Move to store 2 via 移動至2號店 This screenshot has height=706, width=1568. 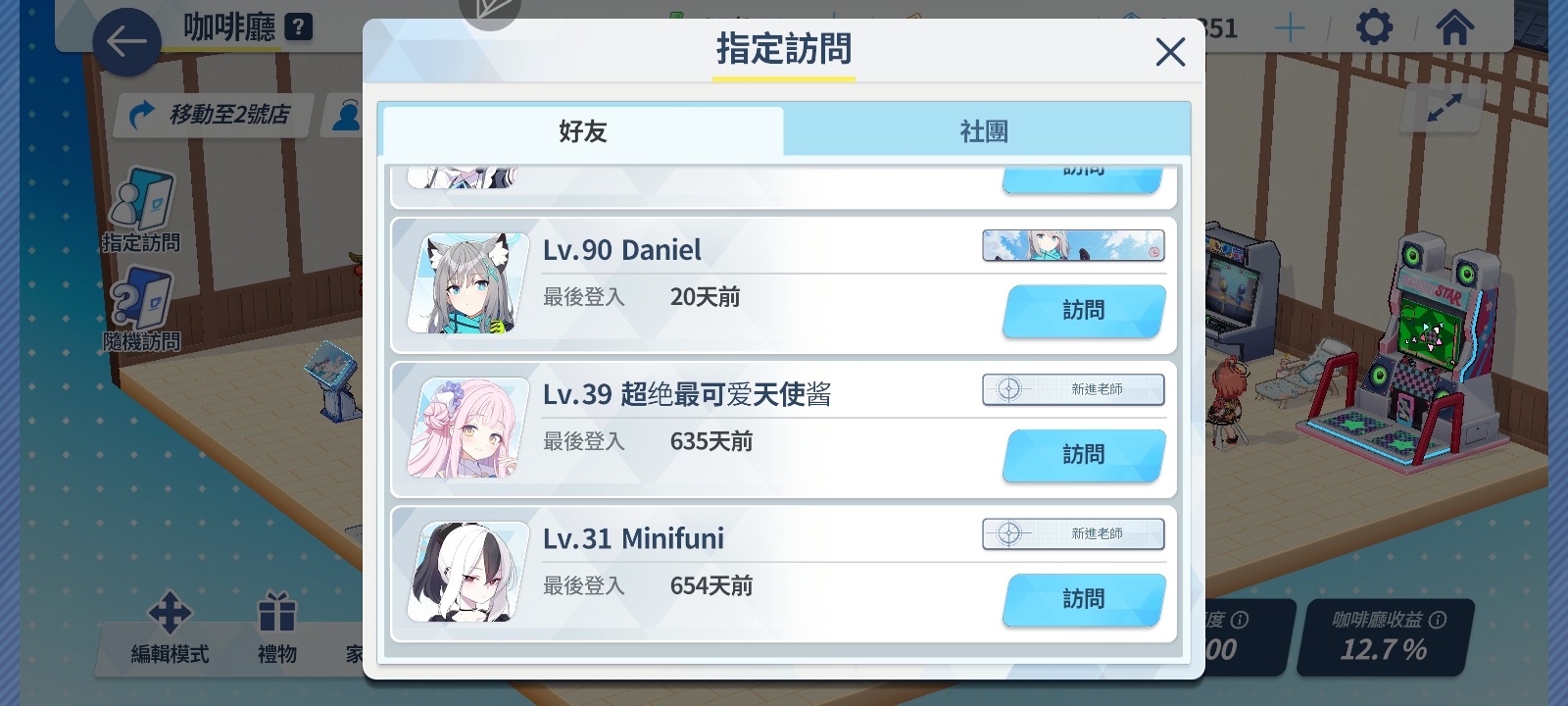click(214, 115)
